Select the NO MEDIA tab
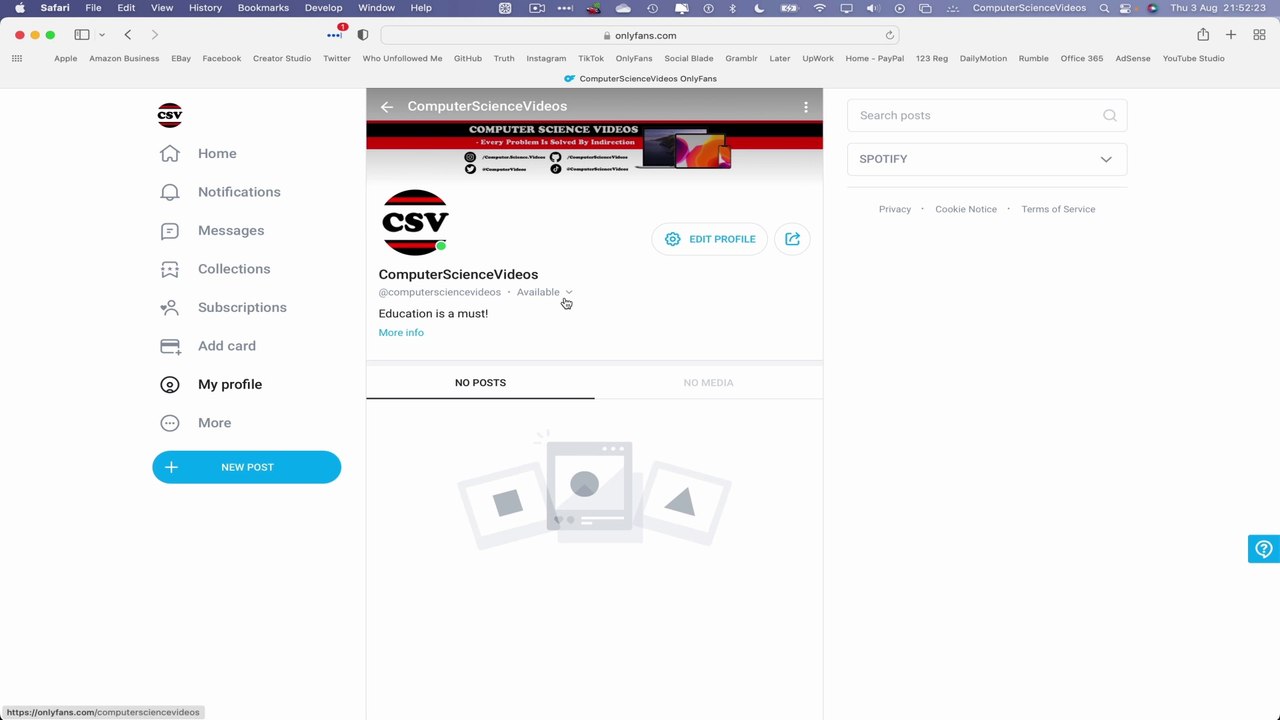This screenshot has width=1280, height=720. (708, 383)
